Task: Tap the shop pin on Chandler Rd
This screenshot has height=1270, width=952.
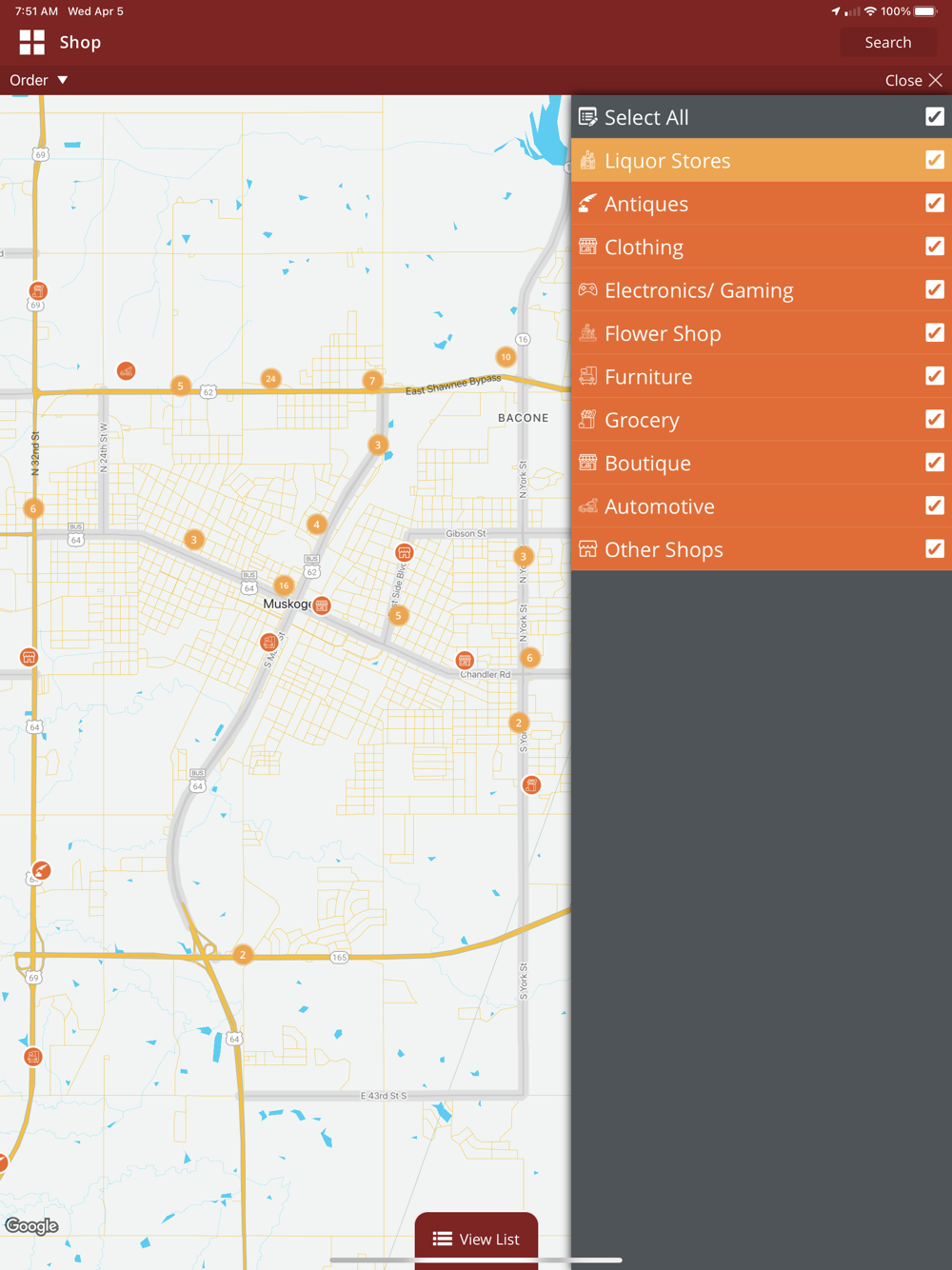Action: [465, 660]
